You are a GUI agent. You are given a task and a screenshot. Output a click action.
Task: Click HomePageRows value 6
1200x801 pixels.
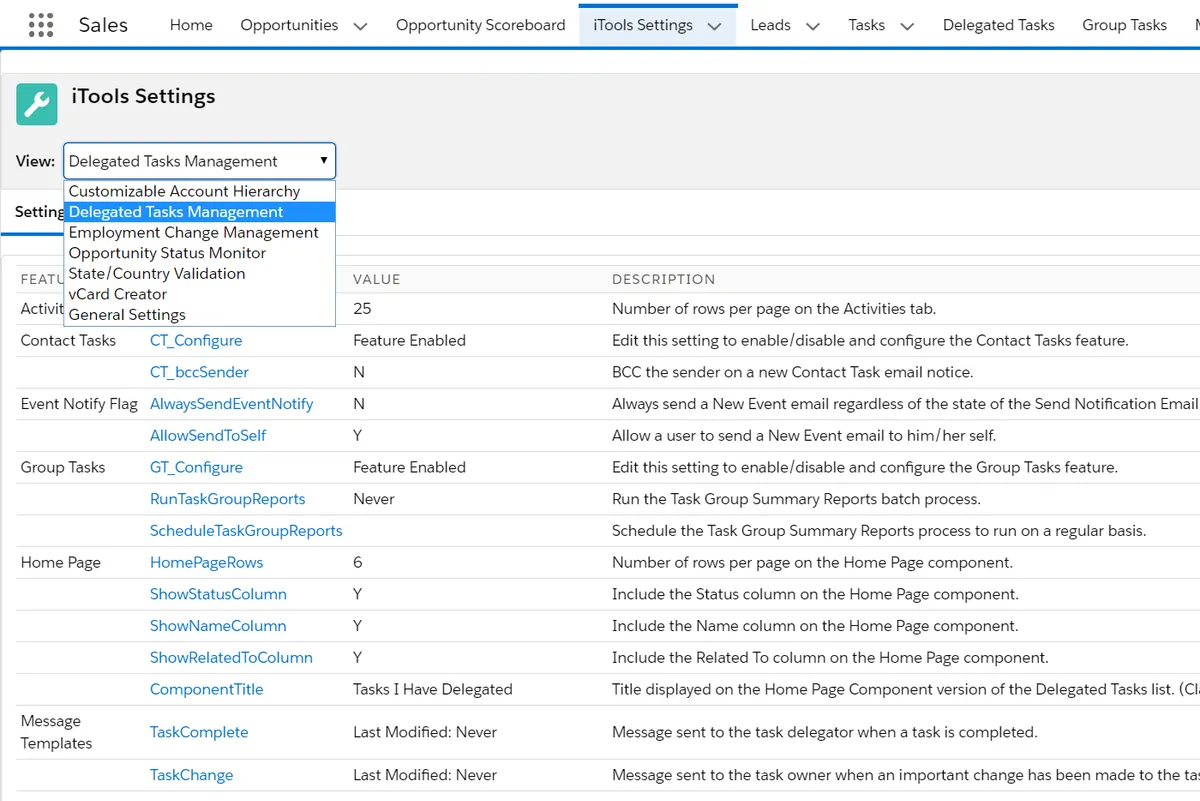point(358,562)
